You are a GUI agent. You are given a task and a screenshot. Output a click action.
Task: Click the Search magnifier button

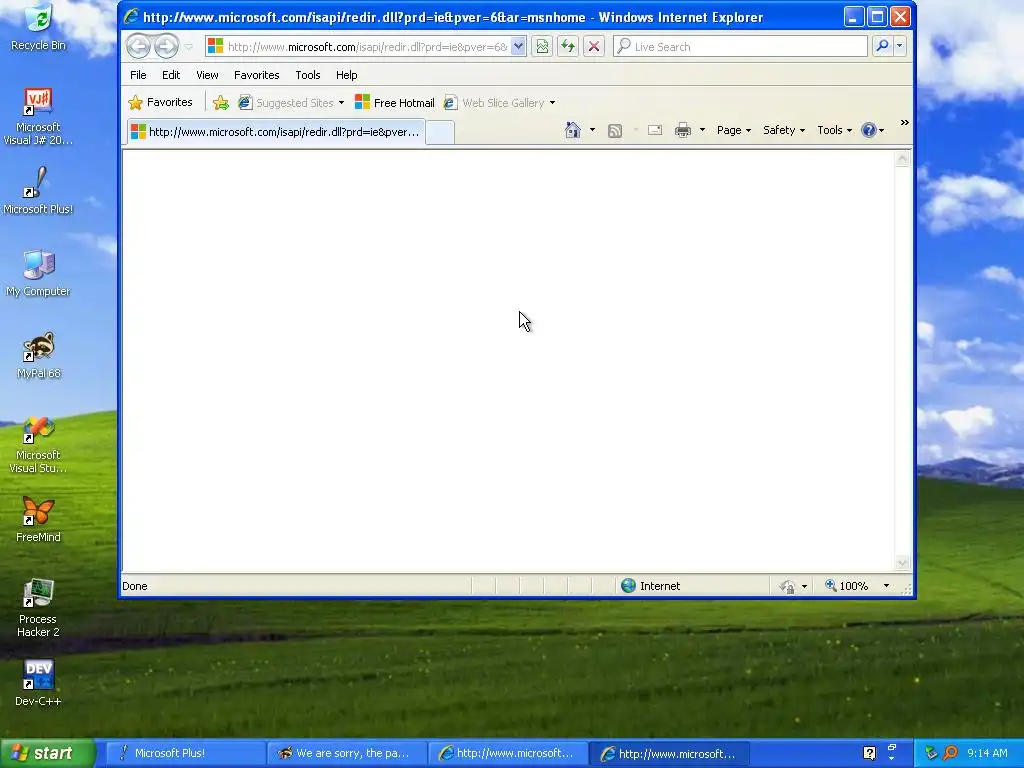click(882, 46)
